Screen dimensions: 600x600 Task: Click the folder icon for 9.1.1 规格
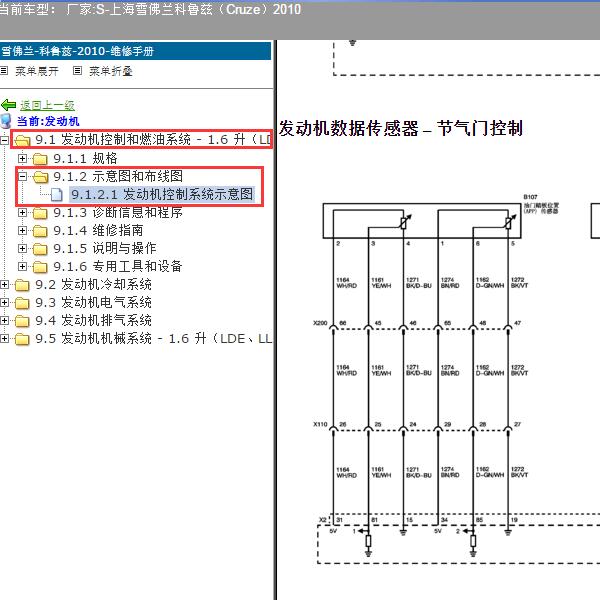point(40,159)
